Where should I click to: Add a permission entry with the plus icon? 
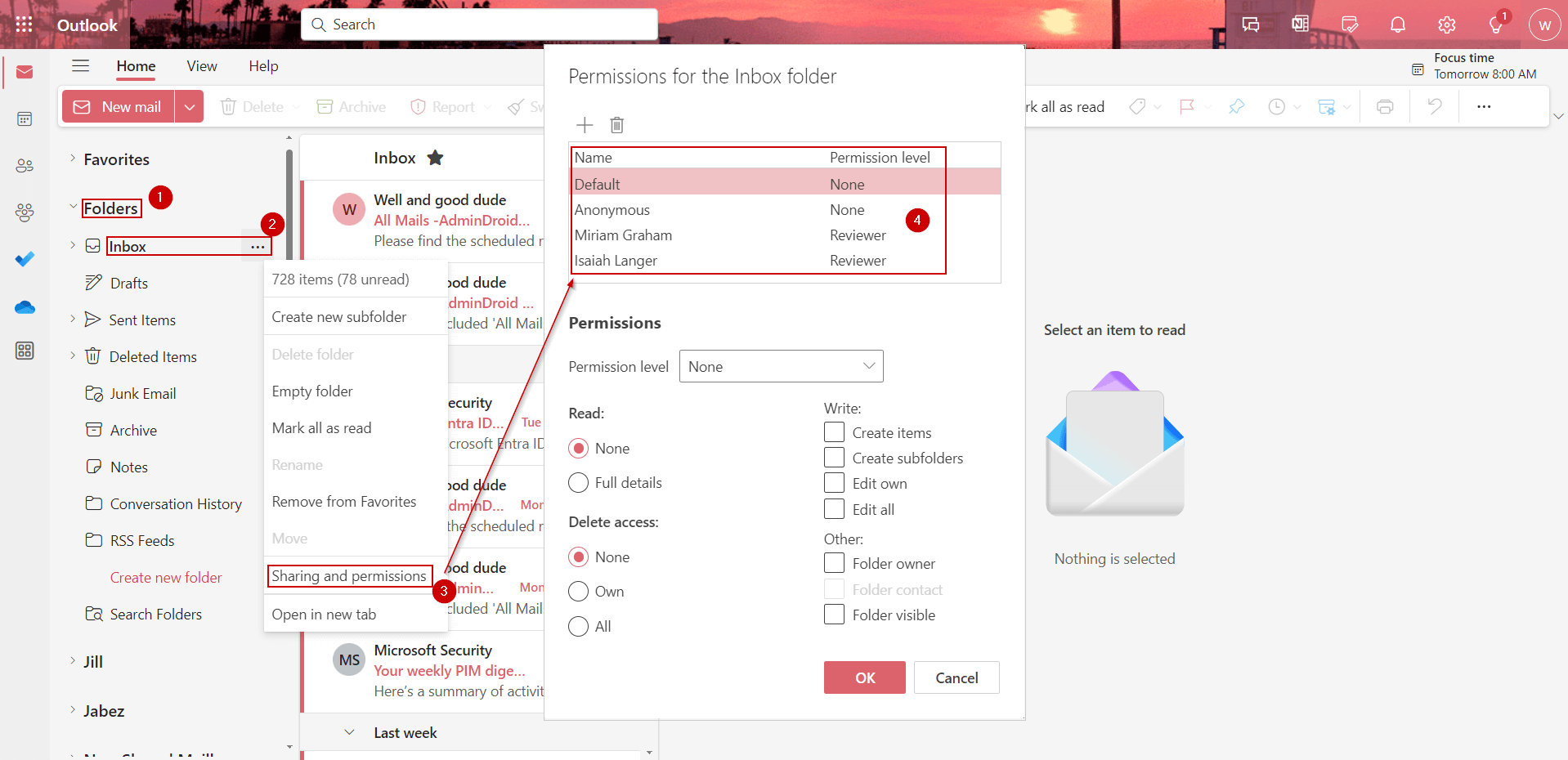click(584, 125)
